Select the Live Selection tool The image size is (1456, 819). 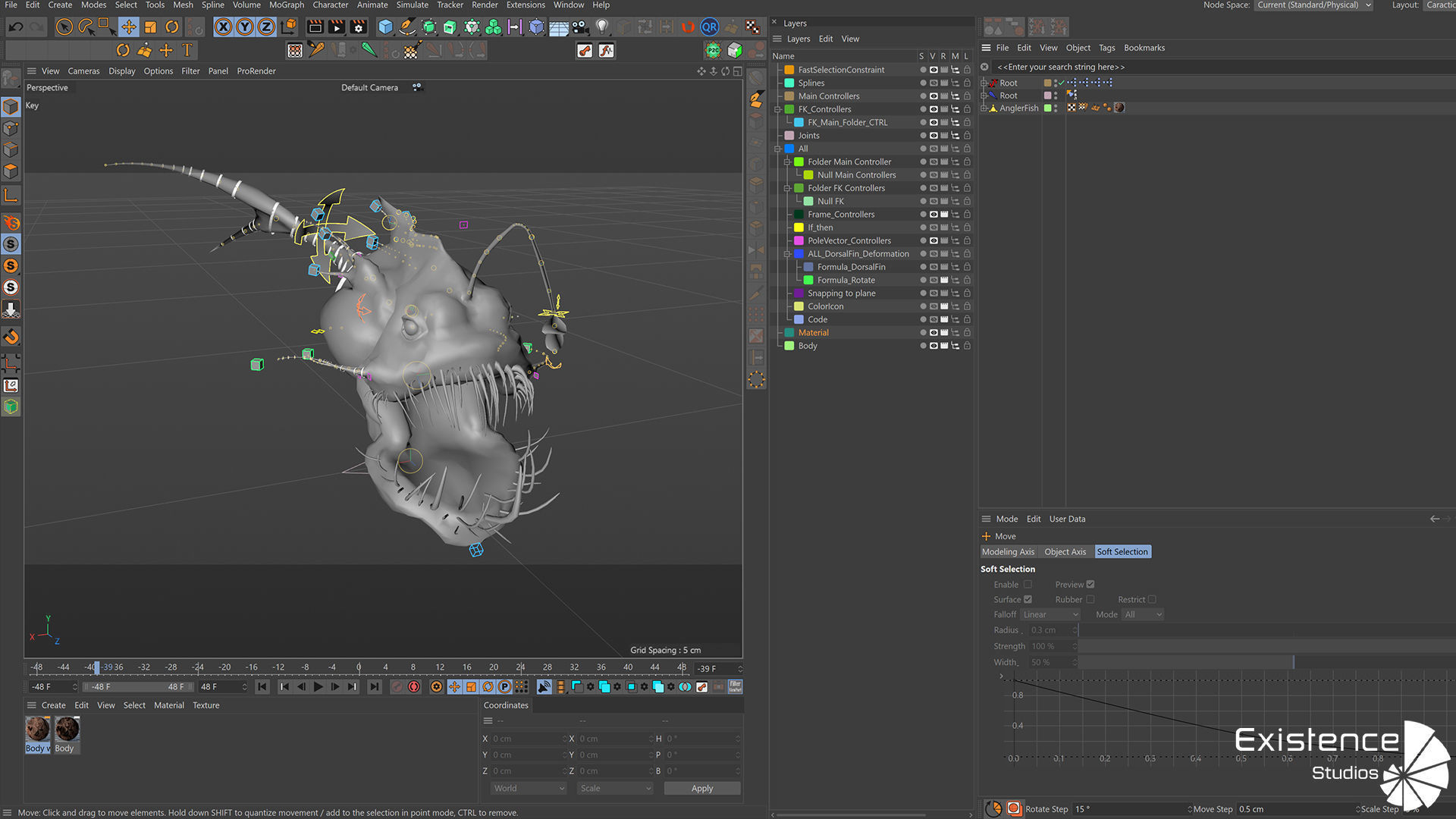coord(64,28)
